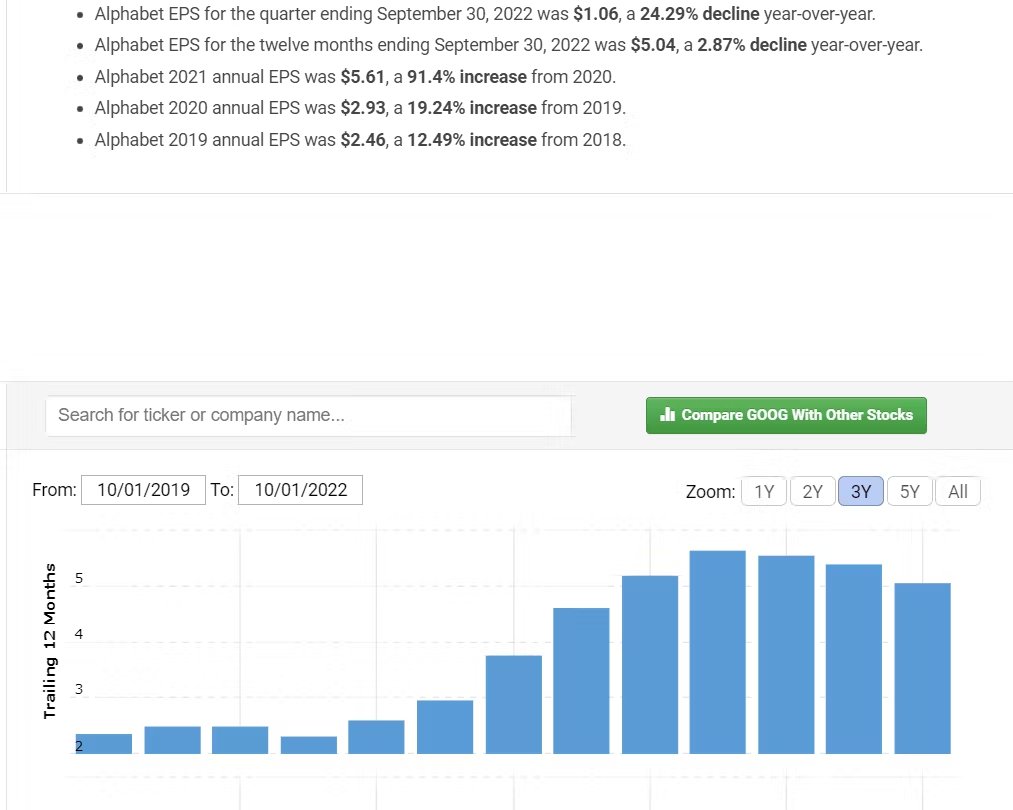1013x810 pixels.
Task: Select the $1.06 quarterly EPS value
Action: 595,14
